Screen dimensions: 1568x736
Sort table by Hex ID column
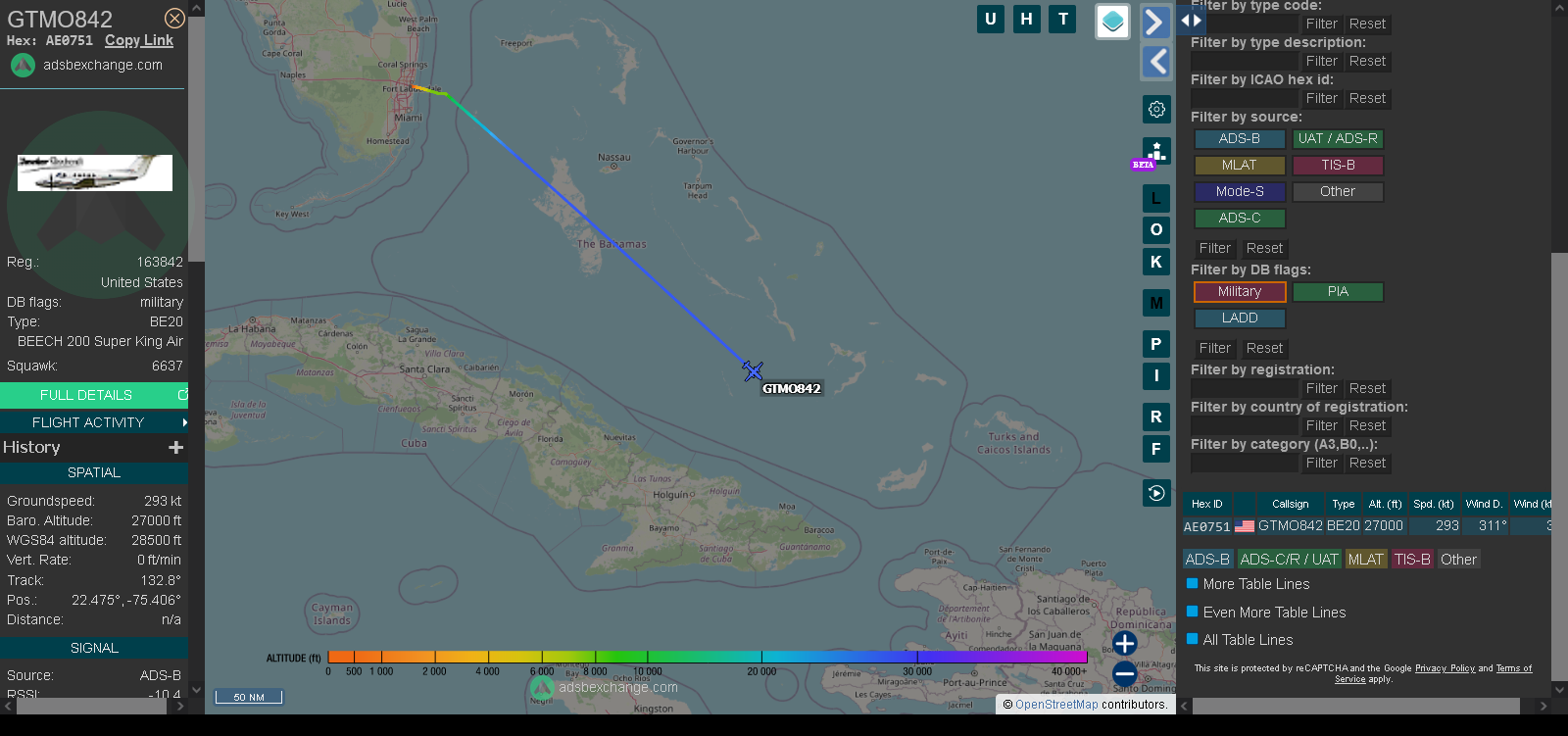click(1206, 504)
